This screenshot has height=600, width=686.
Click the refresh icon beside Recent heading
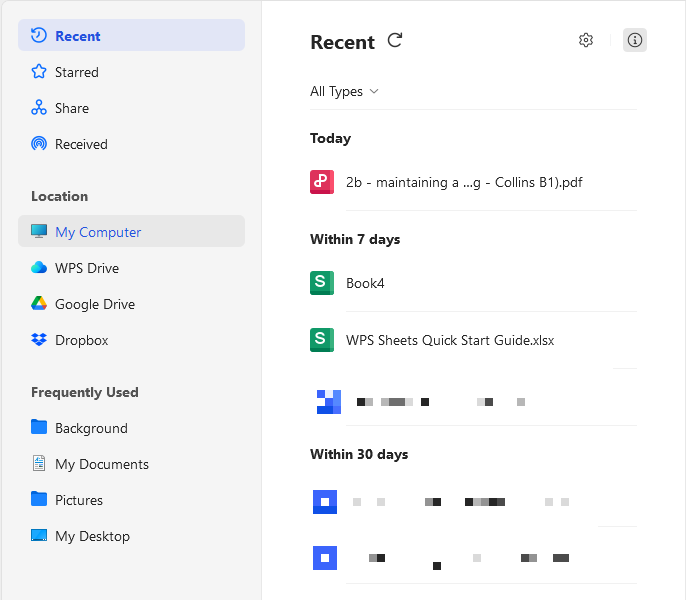point(395,41)
